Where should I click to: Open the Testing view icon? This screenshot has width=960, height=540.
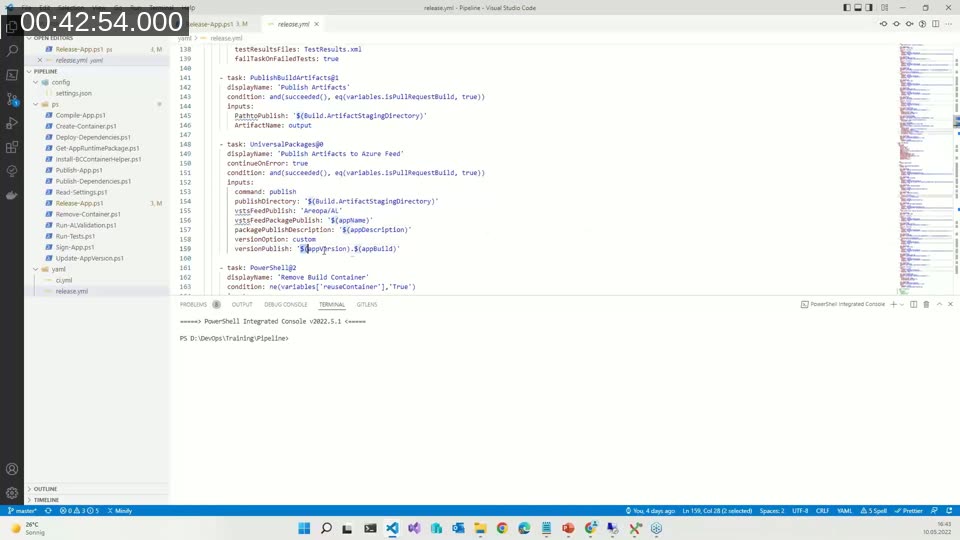12,171
